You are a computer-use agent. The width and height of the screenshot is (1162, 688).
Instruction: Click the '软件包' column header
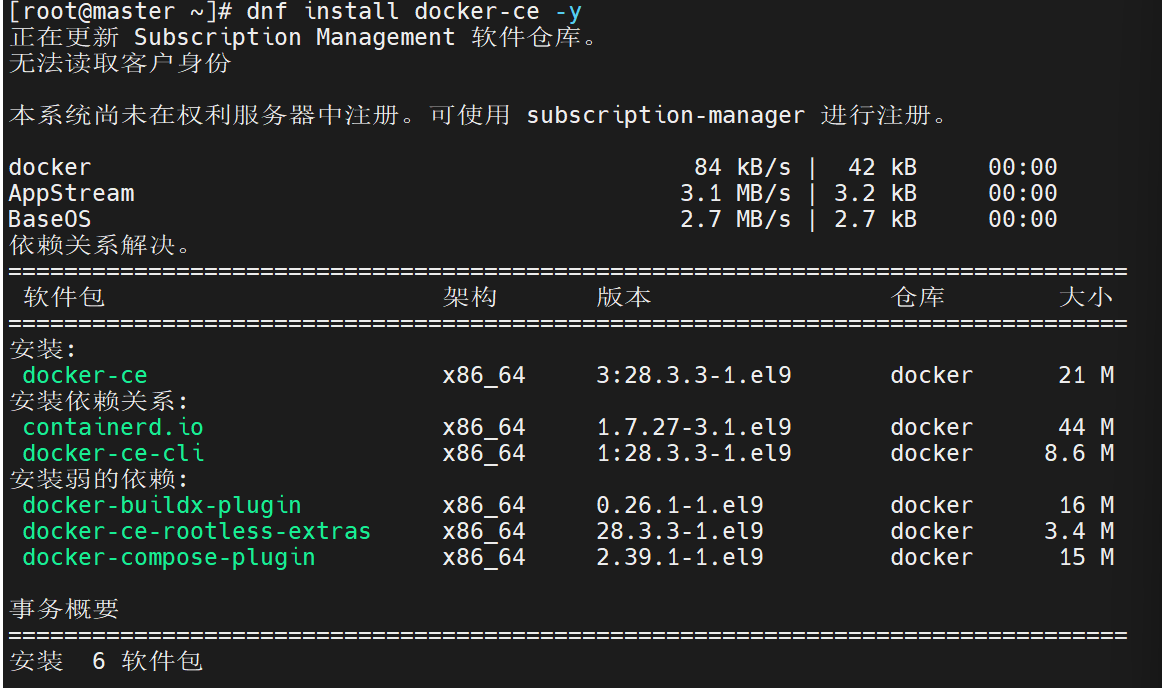point(64,297)
